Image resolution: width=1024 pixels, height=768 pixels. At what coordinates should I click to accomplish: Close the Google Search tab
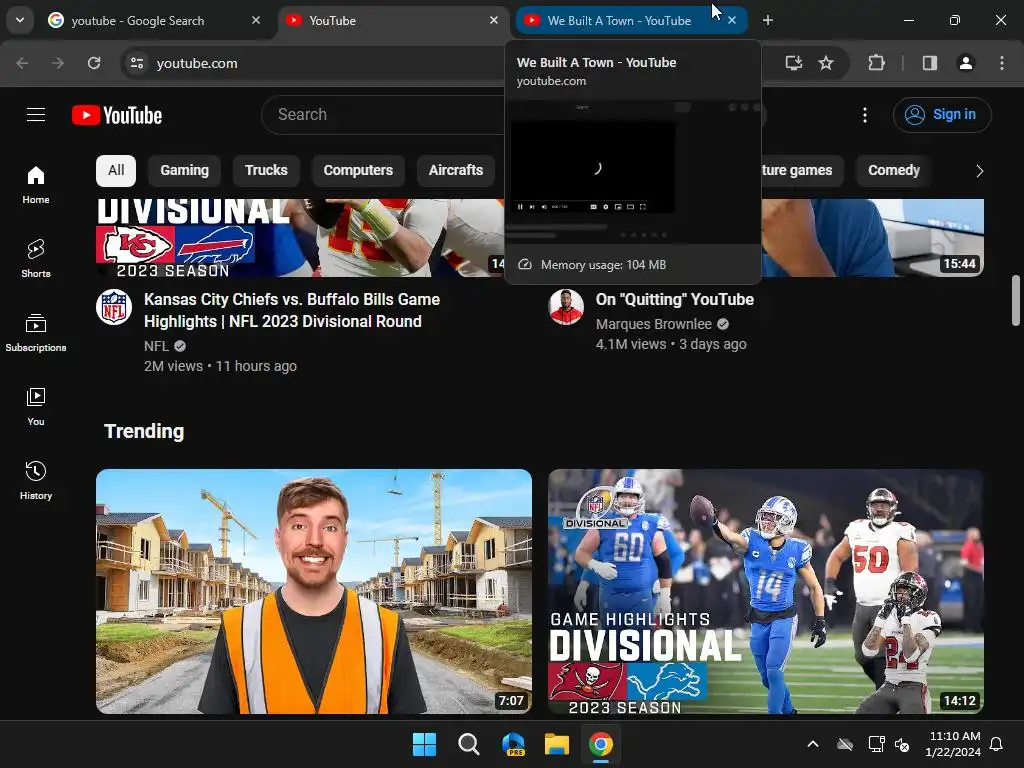pyautogui.click(x=256, y=20)
